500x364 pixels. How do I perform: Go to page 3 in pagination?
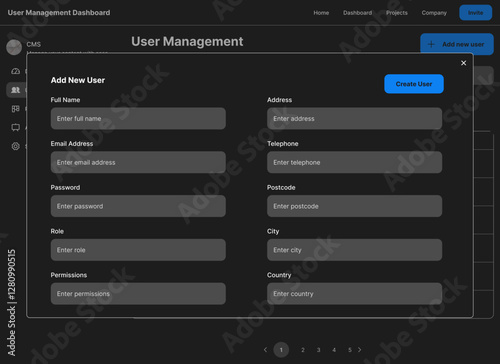(x=318, y=350)
